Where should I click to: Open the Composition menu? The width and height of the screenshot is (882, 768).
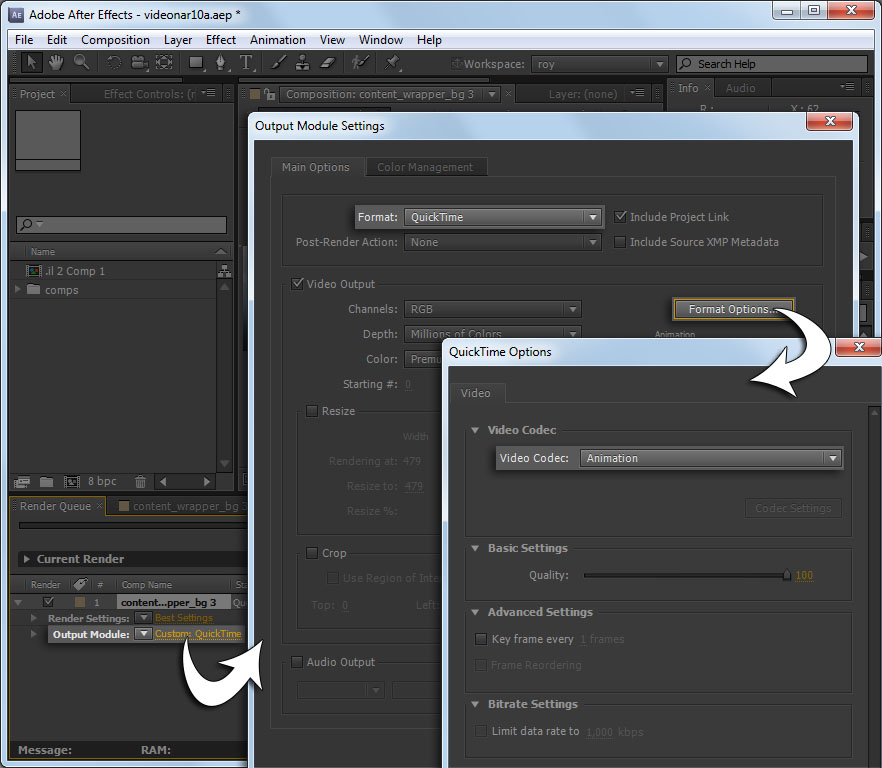115,40
